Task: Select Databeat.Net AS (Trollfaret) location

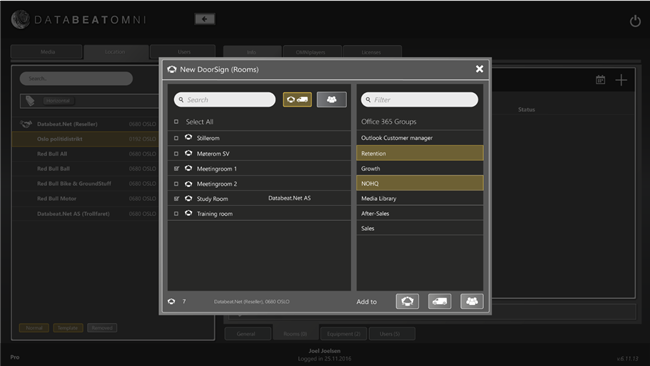Action: click(x=85, y=213)
